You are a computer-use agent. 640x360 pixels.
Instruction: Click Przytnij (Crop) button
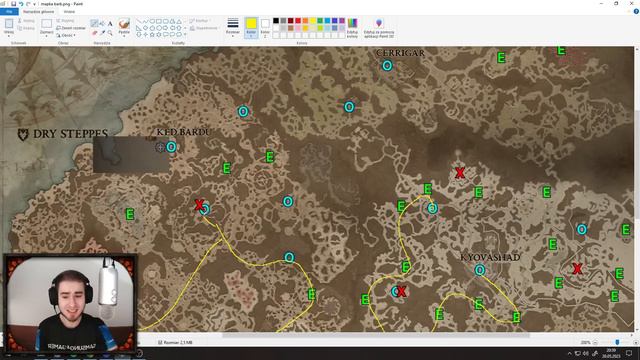pos(66,21)
